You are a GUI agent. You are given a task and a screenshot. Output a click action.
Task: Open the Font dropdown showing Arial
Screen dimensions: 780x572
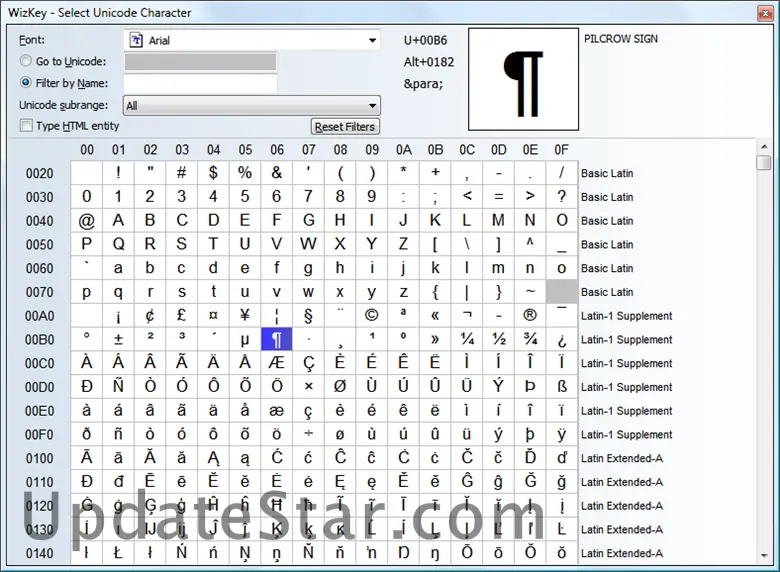point(252,40)
